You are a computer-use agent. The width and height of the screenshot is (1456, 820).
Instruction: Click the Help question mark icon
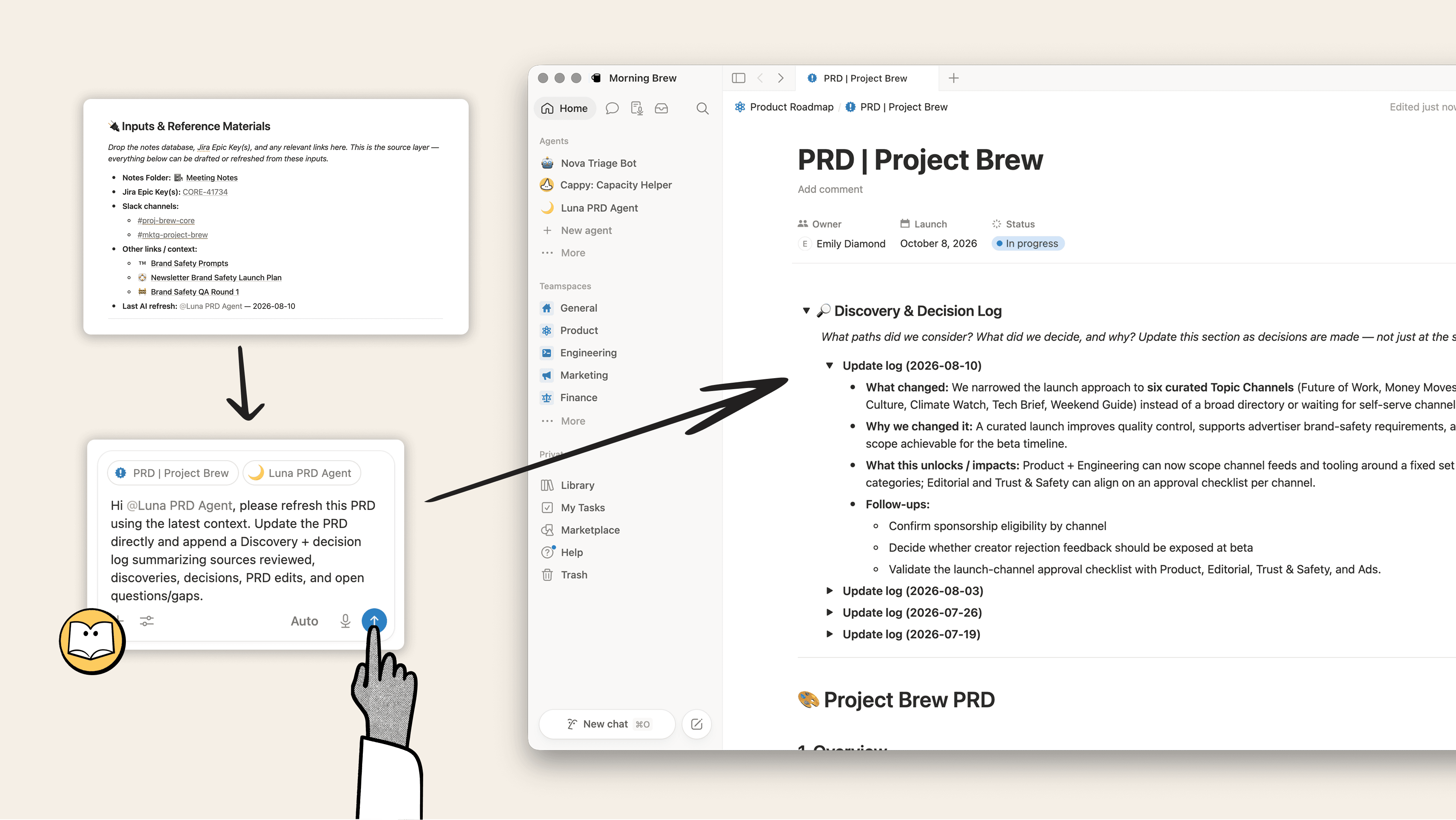click(547, 553)
